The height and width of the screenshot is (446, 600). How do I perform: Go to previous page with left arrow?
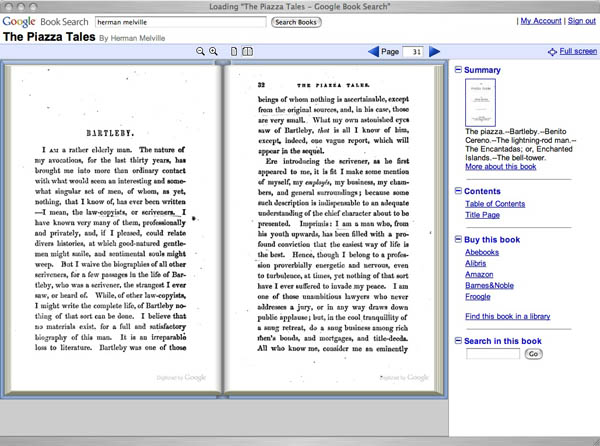click(x=373, y=51)
